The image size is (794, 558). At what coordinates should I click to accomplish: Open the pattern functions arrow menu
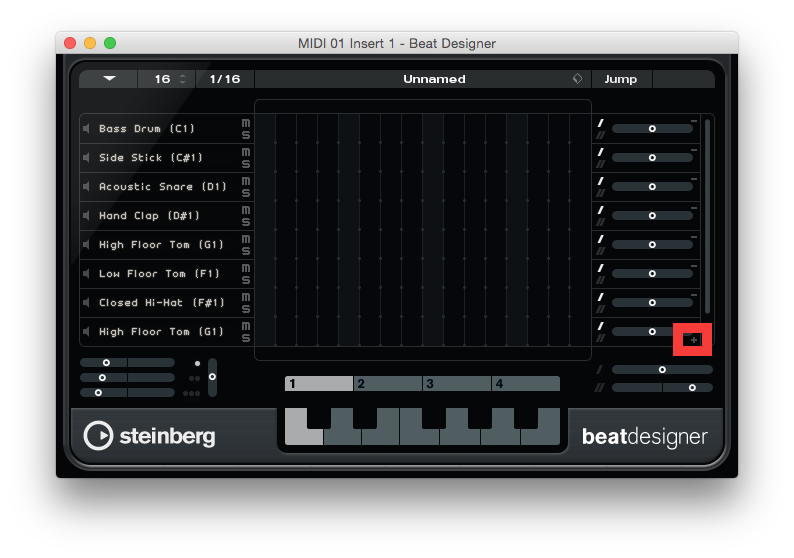109,78
